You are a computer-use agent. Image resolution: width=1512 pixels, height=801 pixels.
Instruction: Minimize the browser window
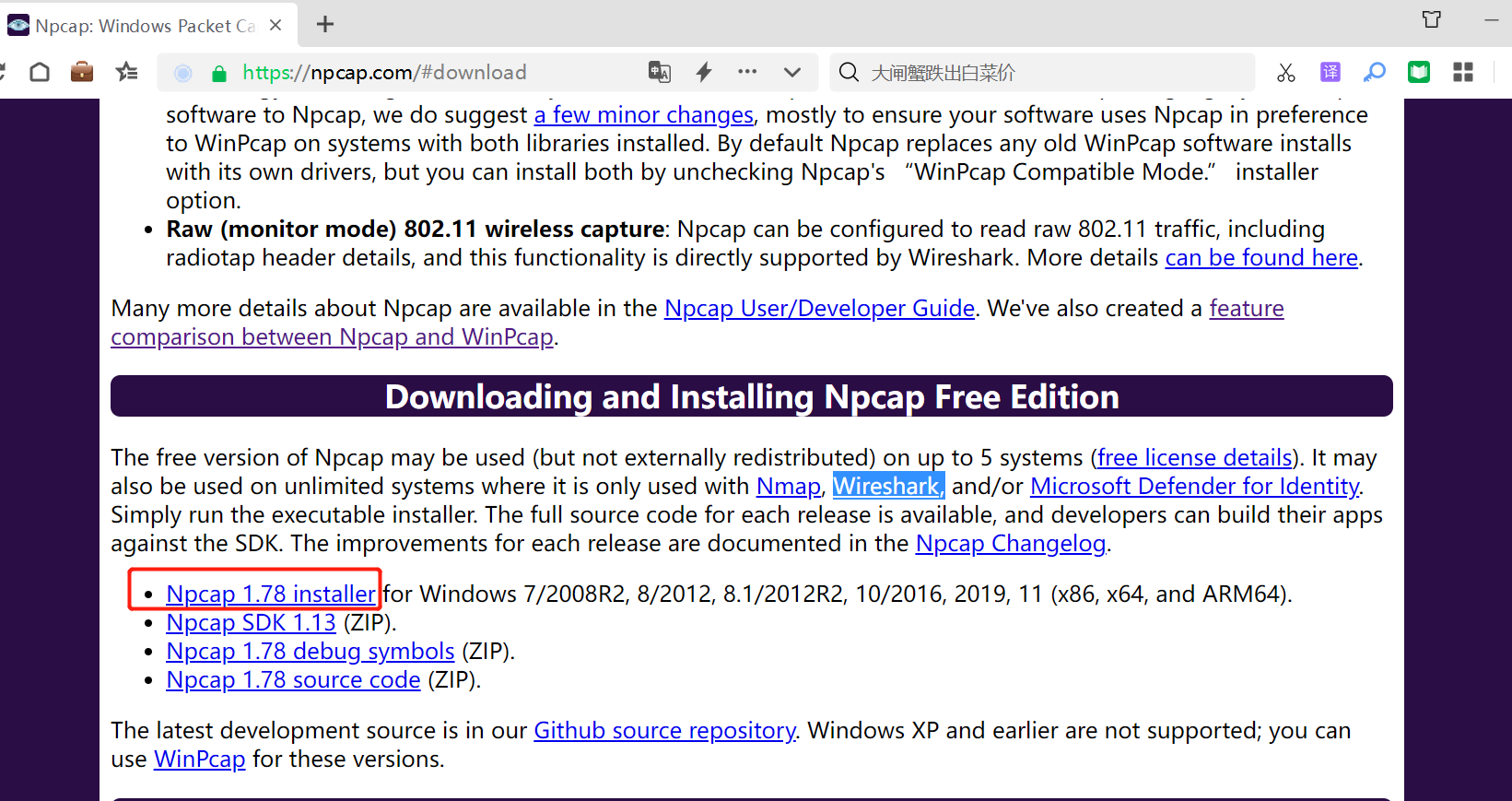1492,19
